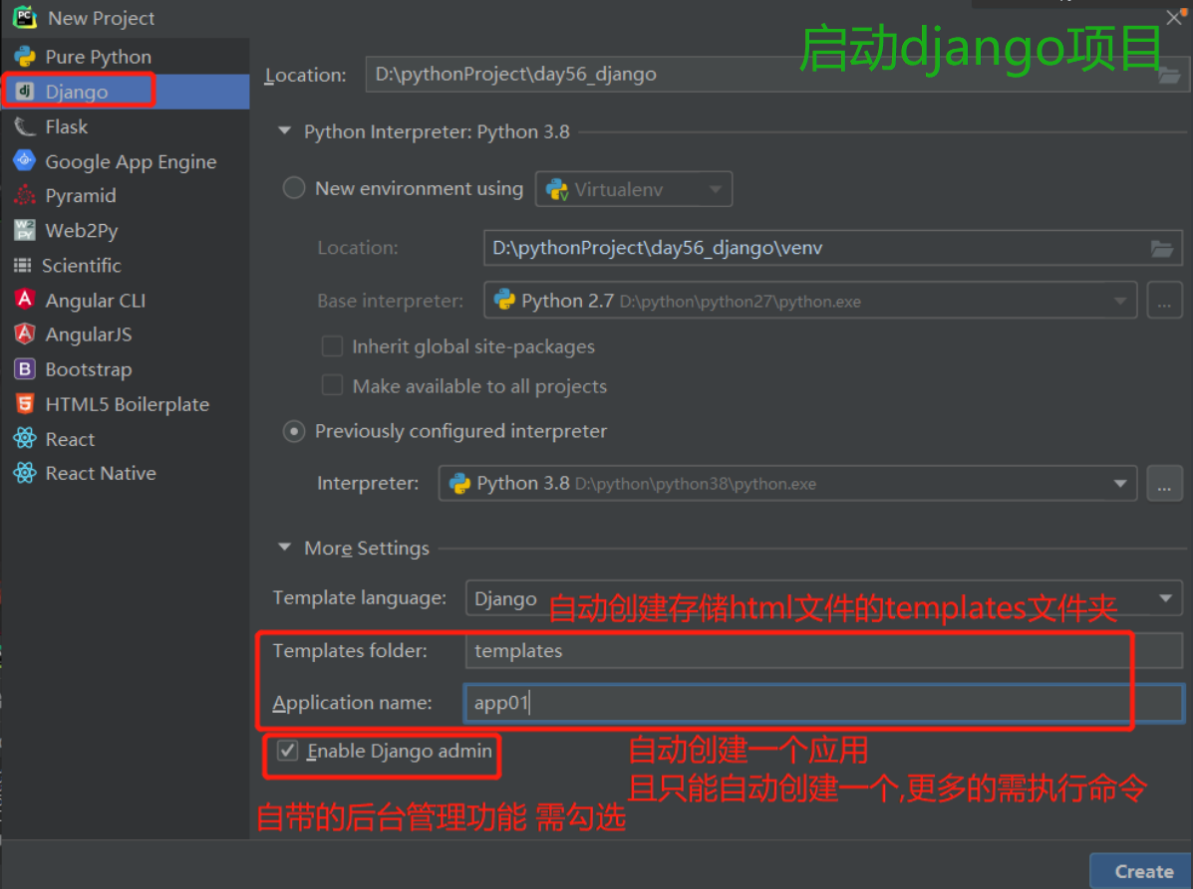Screen dimensions: 1193x889
Task: Select the React project type
Action: [126, 439]
